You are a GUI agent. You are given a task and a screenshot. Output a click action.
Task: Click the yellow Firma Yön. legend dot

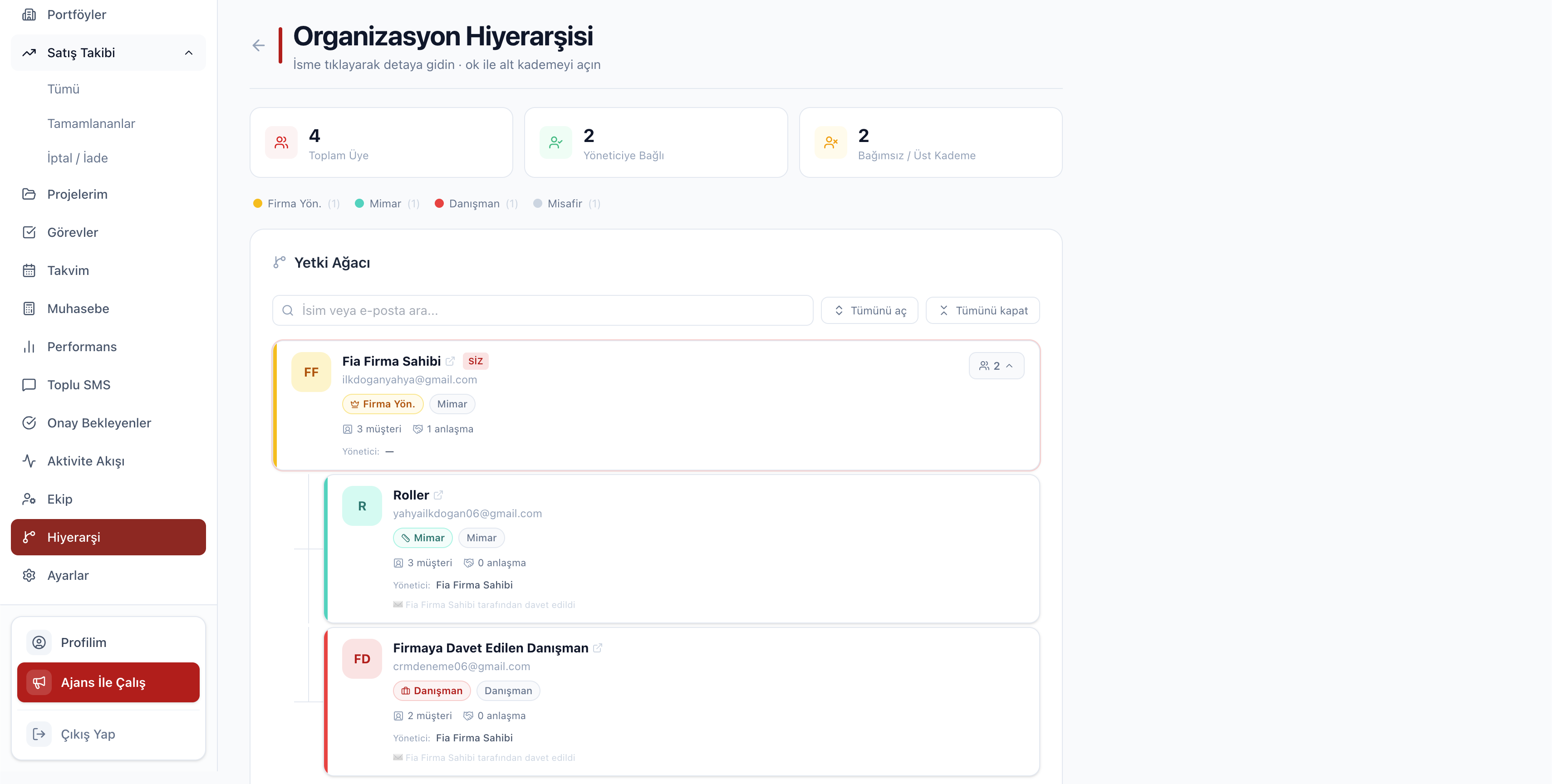click(257, 204)
